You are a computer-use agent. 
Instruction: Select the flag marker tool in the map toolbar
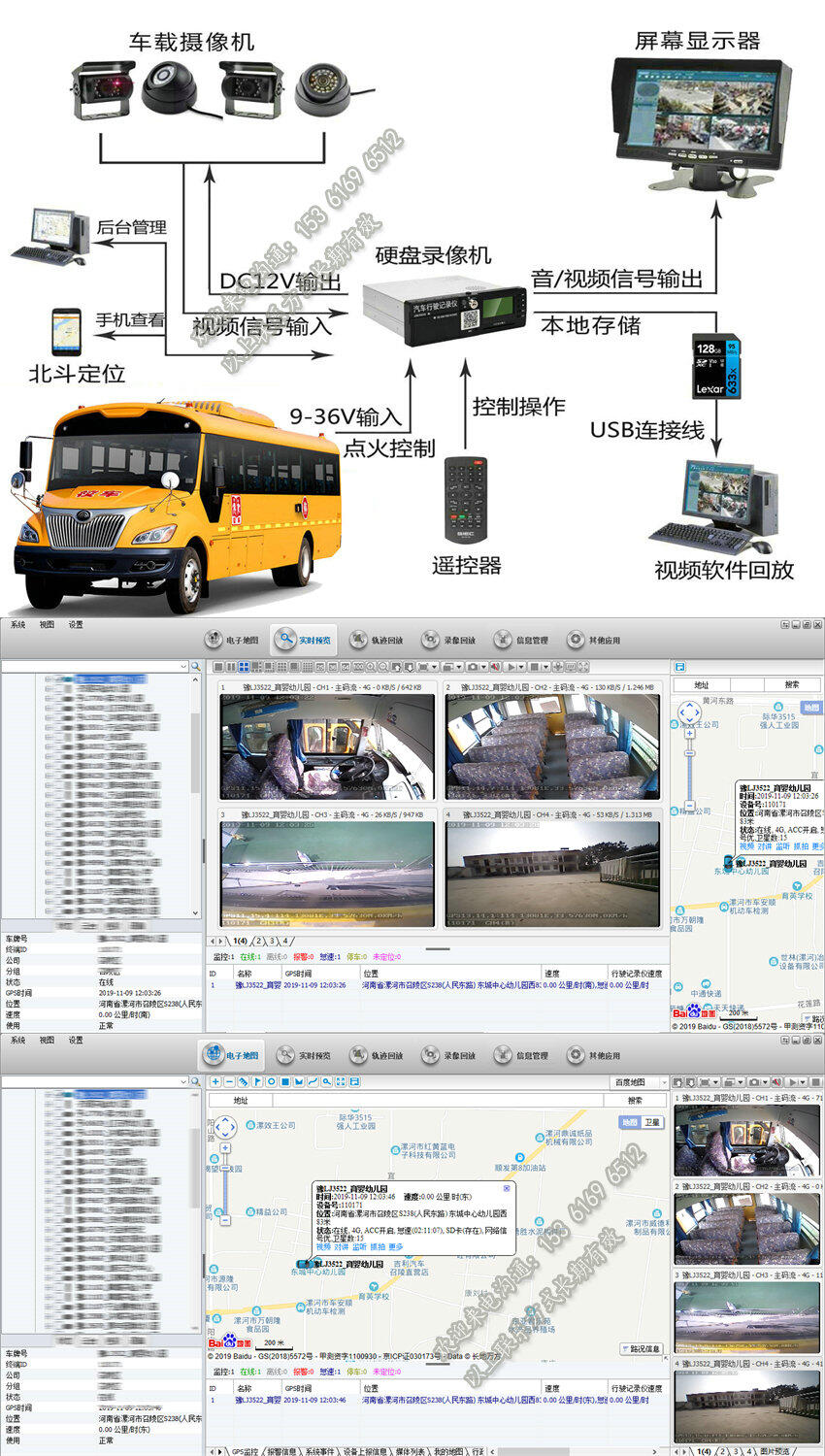tap(257, 1081)
